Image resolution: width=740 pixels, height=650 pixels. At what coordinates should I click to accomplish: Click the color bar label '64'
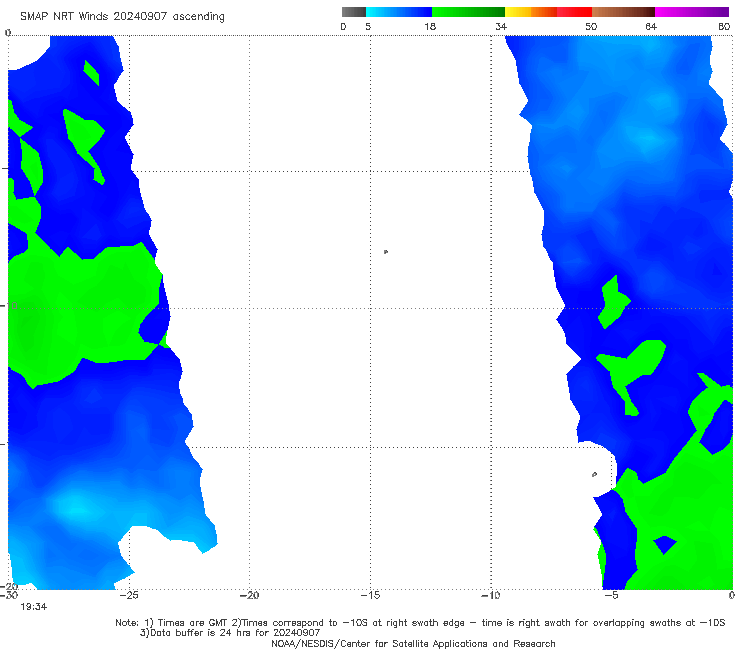click(651, 27)
